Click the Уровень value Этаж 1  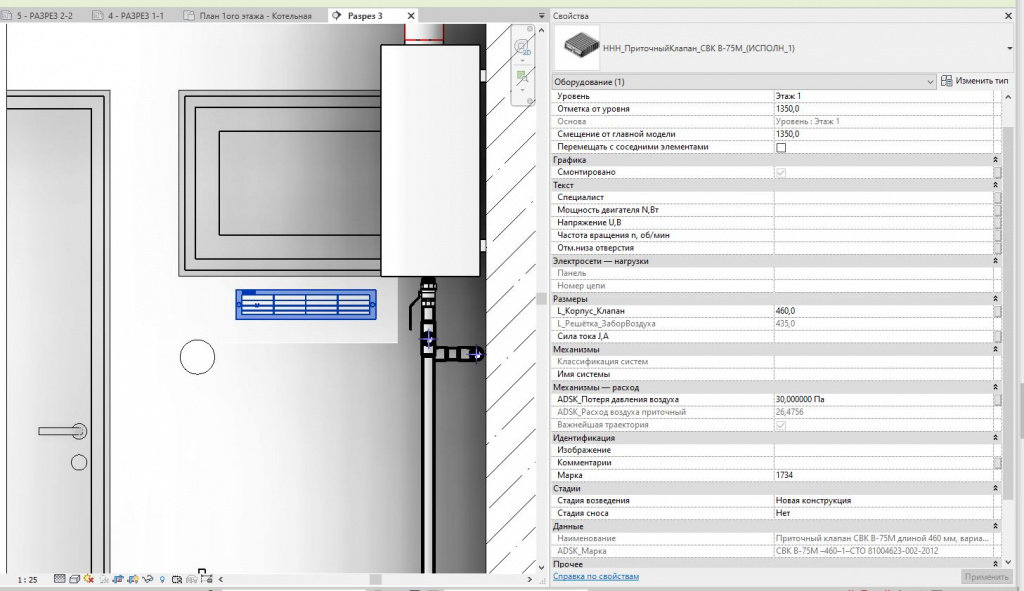(884, 97)
